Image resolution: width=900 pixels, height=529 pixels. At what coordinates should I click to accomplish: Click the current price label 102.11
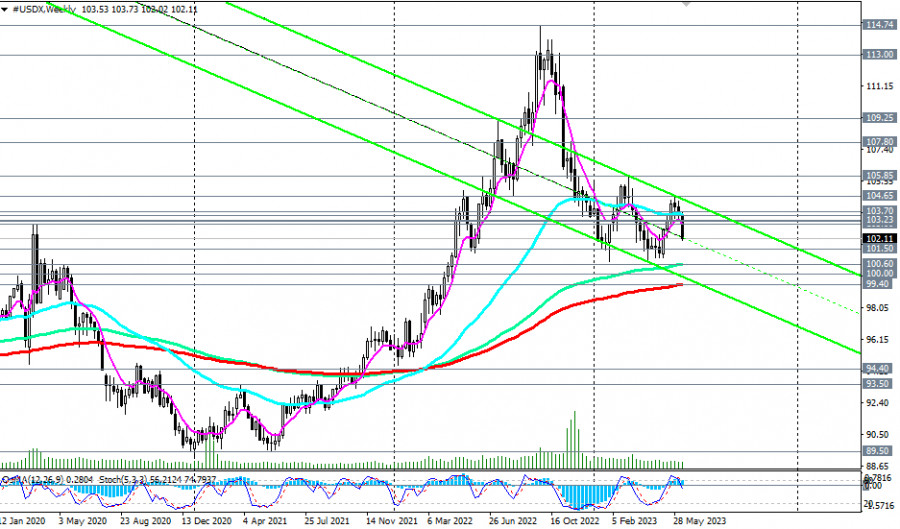[879, 239]
